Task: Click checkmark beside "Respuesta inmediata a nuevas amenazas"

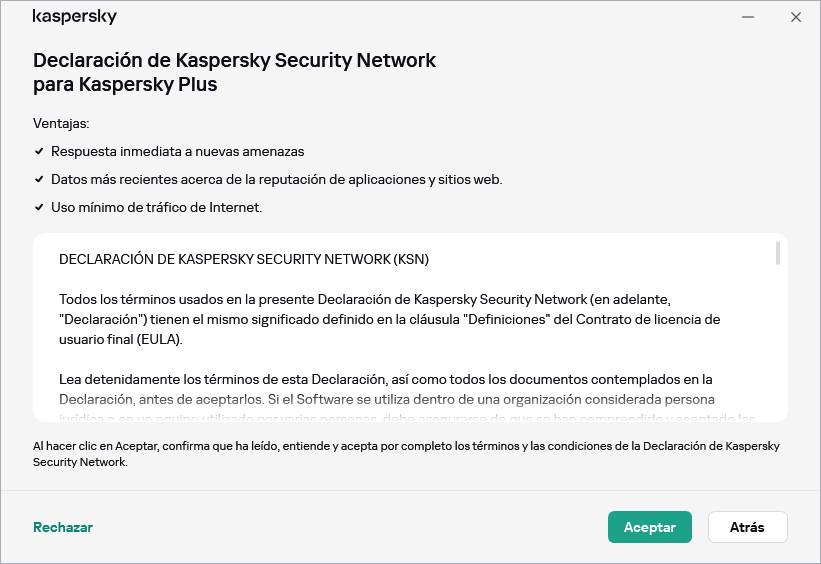Action: point(39,151)
